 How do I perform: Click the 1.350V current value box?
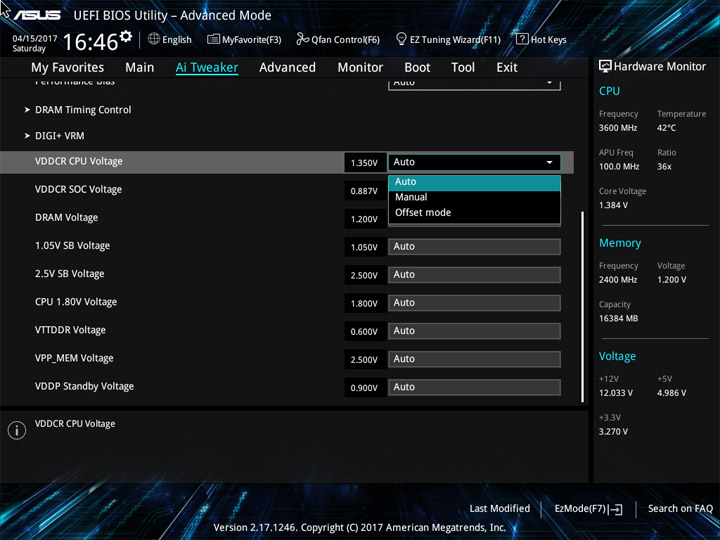tap(365, 163)
